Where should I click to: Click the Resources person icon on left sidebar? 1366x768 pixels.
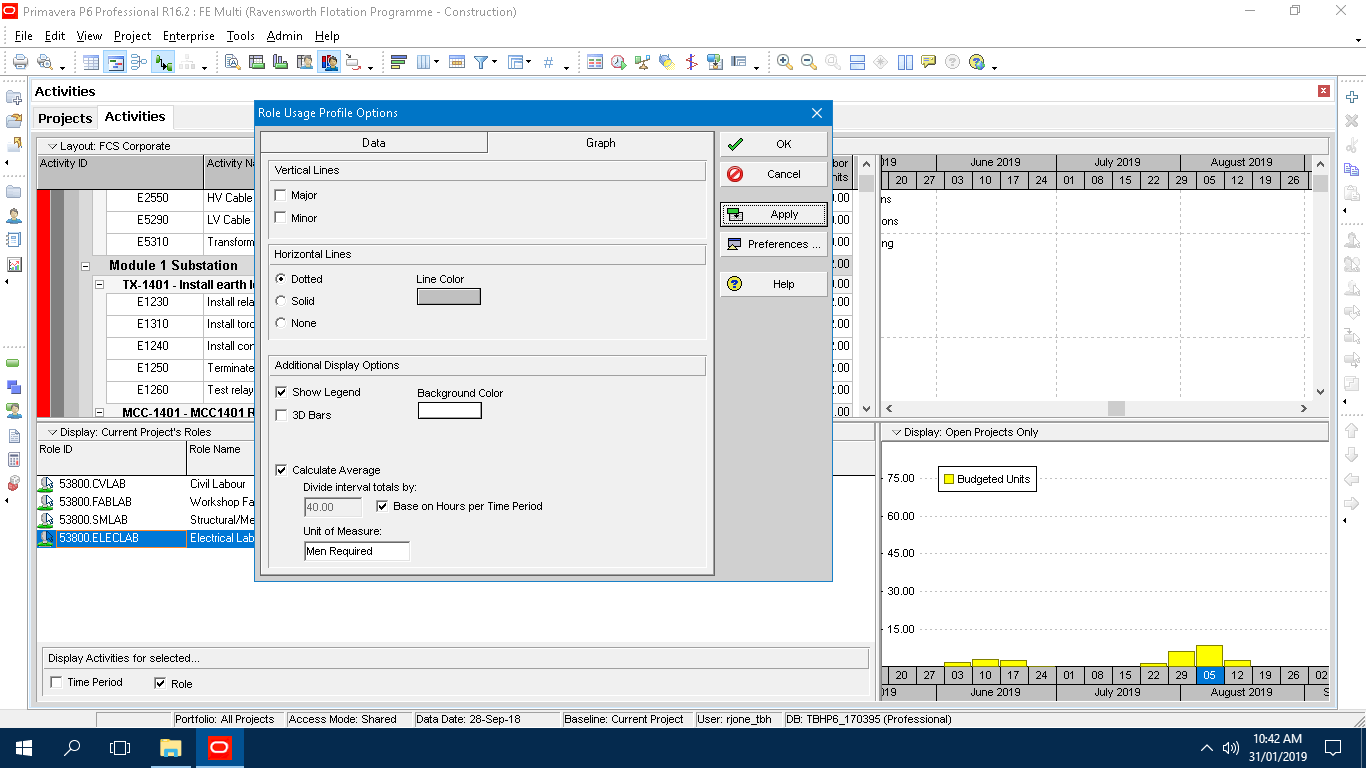14,215
